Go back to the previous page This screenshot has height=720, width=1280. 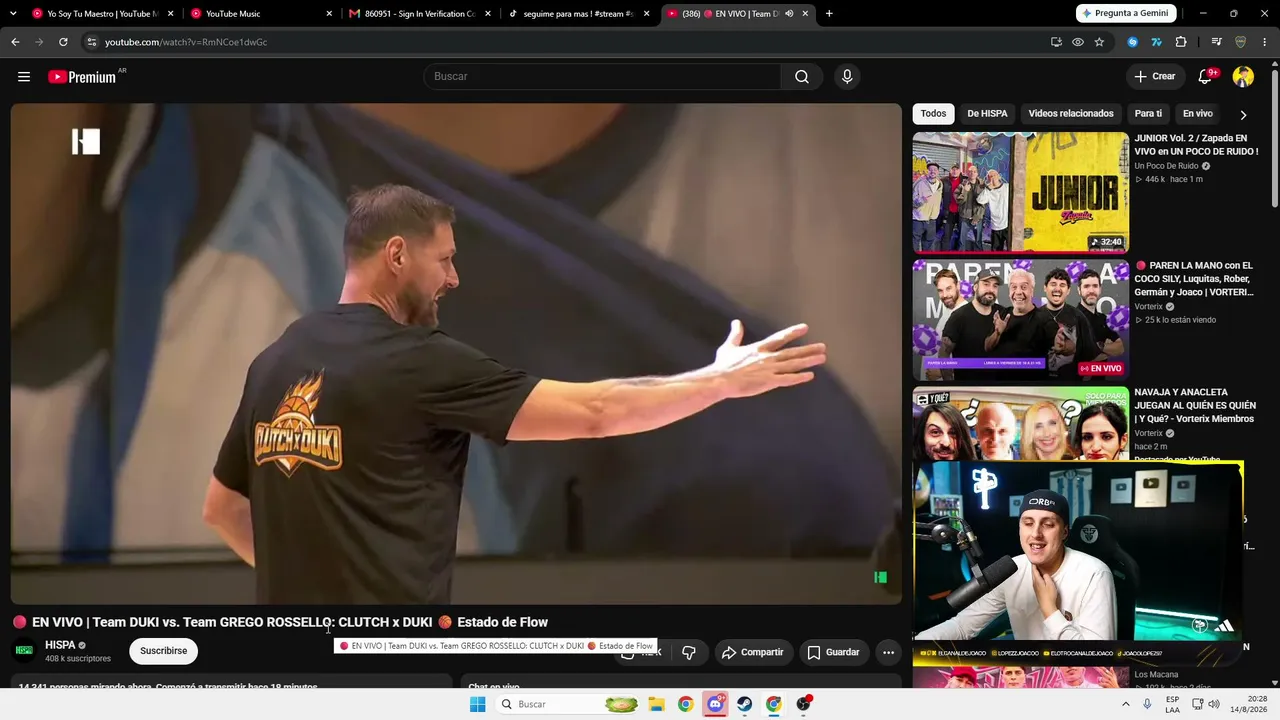click(x=15, y=42)
